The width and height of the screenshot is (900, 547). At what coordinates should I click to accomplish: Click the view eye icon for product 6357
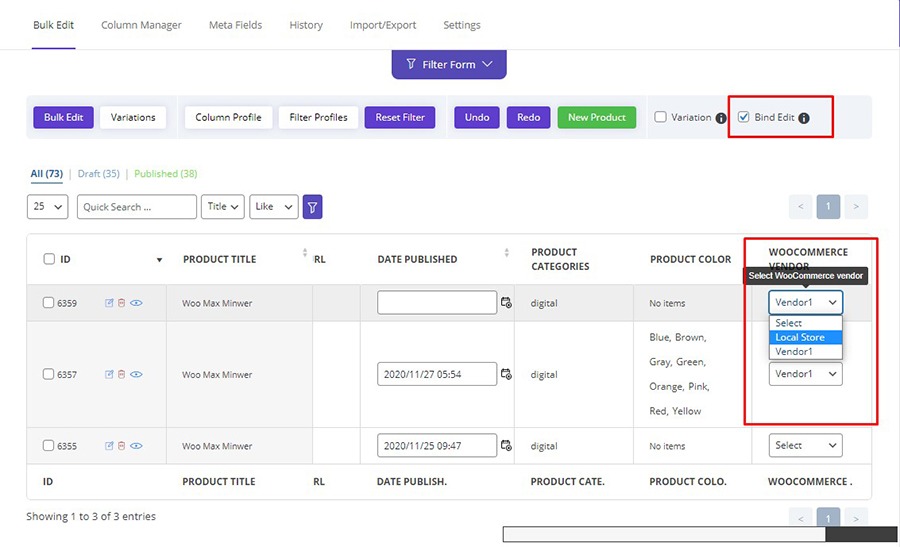click(x=136, y=374)
